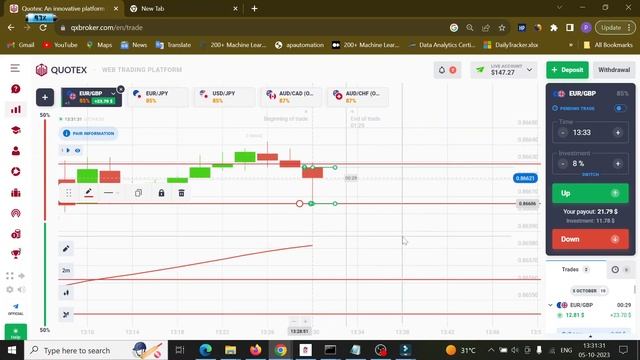Reload the browser page
Viewport: 640px width, 360px height.
click(43, 28)
